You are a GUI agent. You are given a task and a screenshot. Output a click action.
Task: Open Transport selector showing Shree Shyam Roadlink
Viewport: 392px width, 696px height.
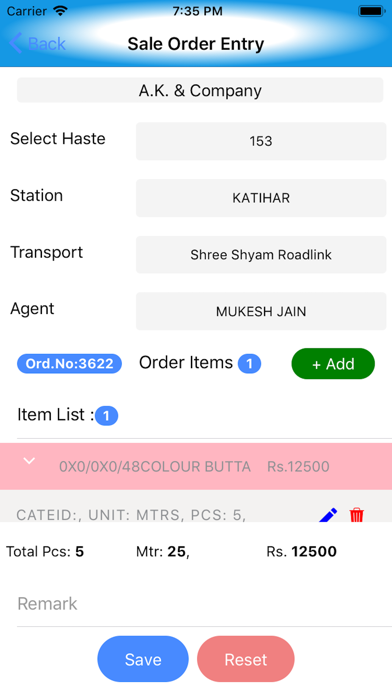(x=261, y=255)
